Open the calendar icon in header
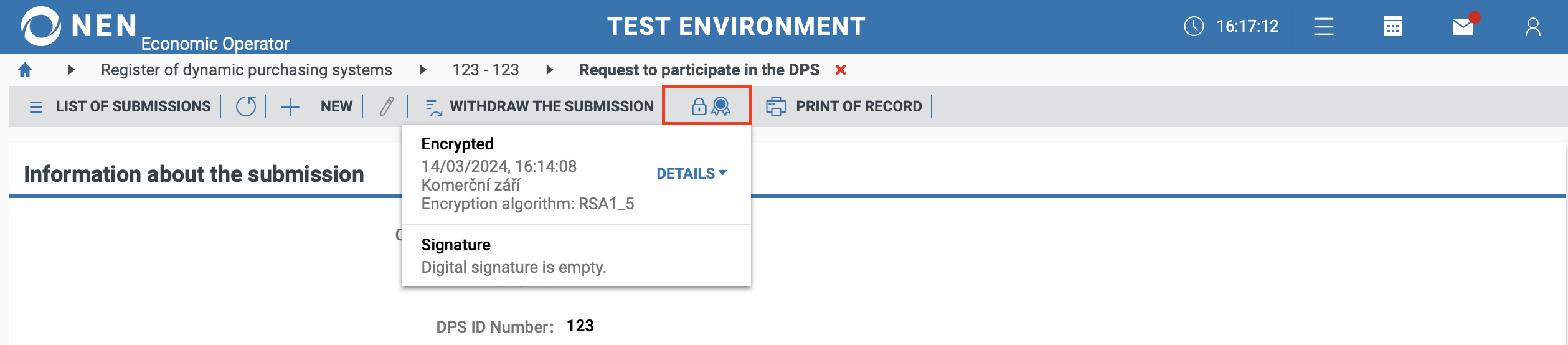Image resolution: width=1568 pixels, height=345 pixels. point(1393,26)
